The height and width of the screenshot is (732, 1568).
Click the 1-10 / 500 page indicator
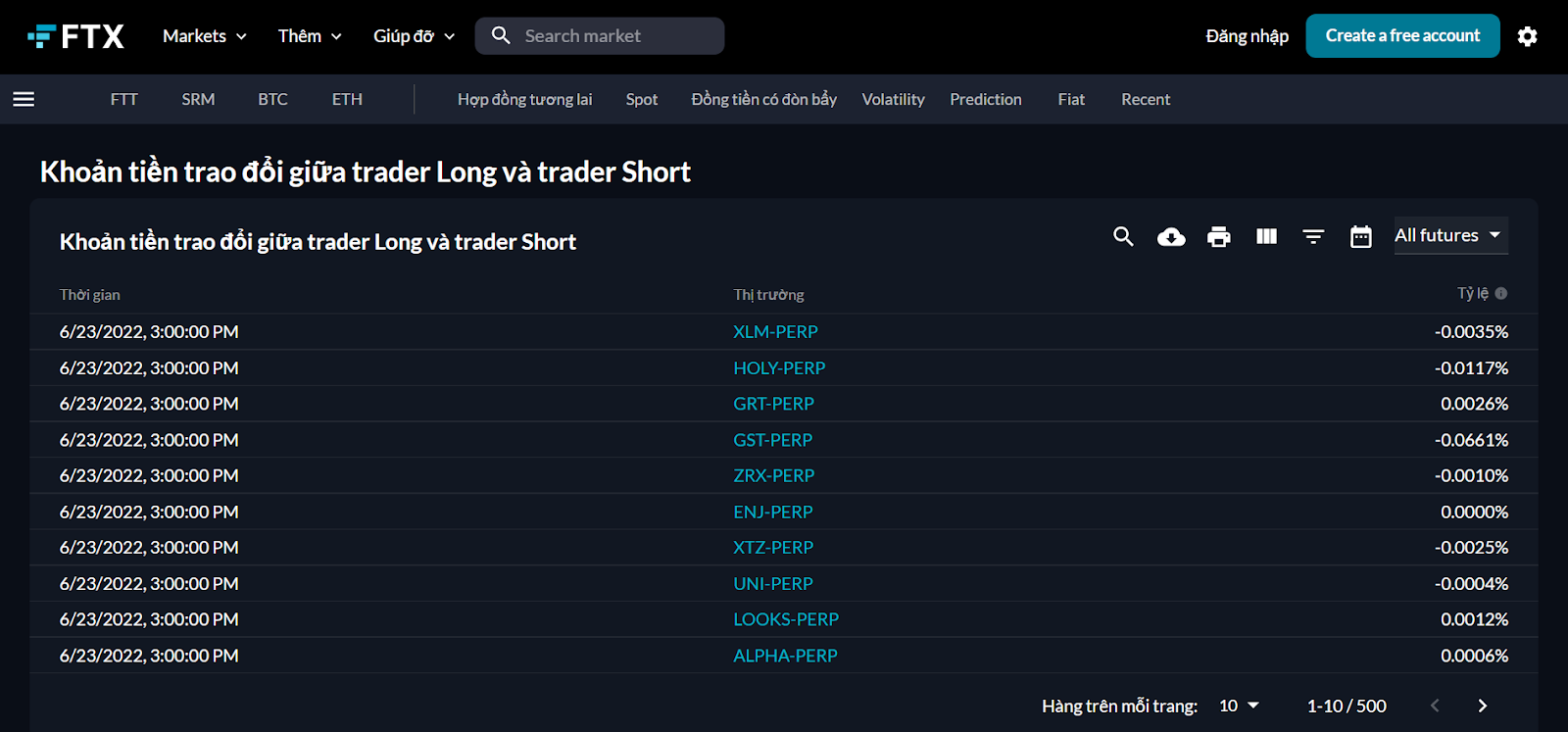point(1347,706)
